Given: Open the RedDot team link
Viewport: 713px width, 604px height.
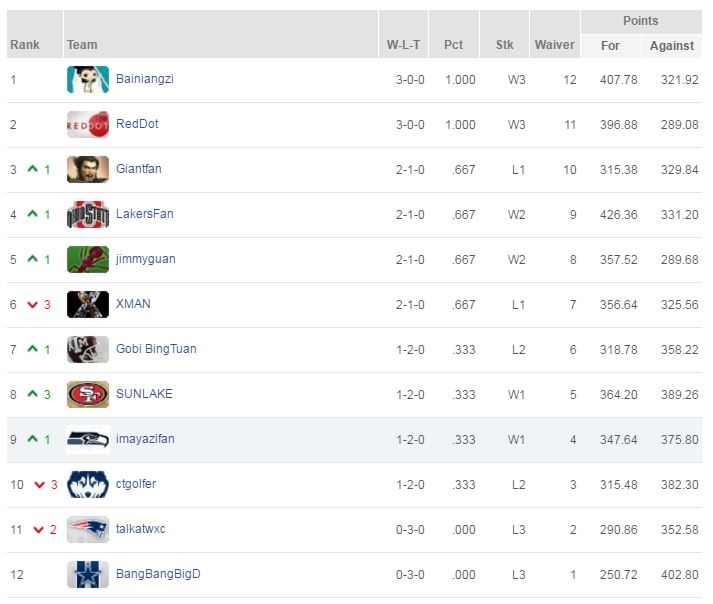Looking at the screenshot, I should point(137,124).
